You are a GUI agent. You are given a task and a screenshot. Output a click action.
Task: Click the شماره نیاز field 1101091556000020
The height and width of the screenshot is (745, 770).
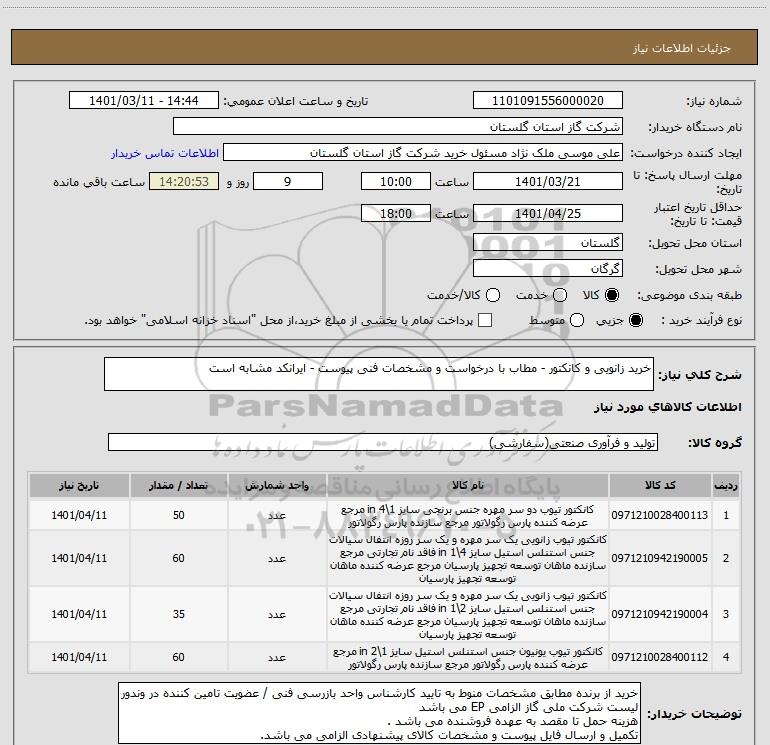click(x=548, y=101)
